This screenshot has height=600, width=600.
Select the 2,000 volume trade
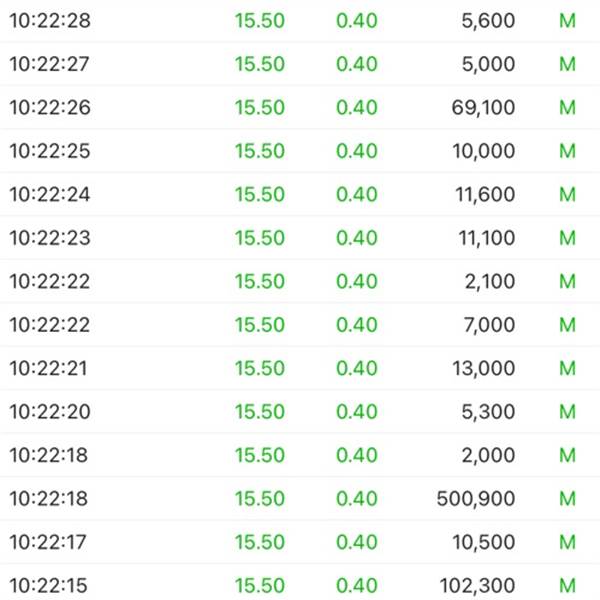[x=490, y=455]
